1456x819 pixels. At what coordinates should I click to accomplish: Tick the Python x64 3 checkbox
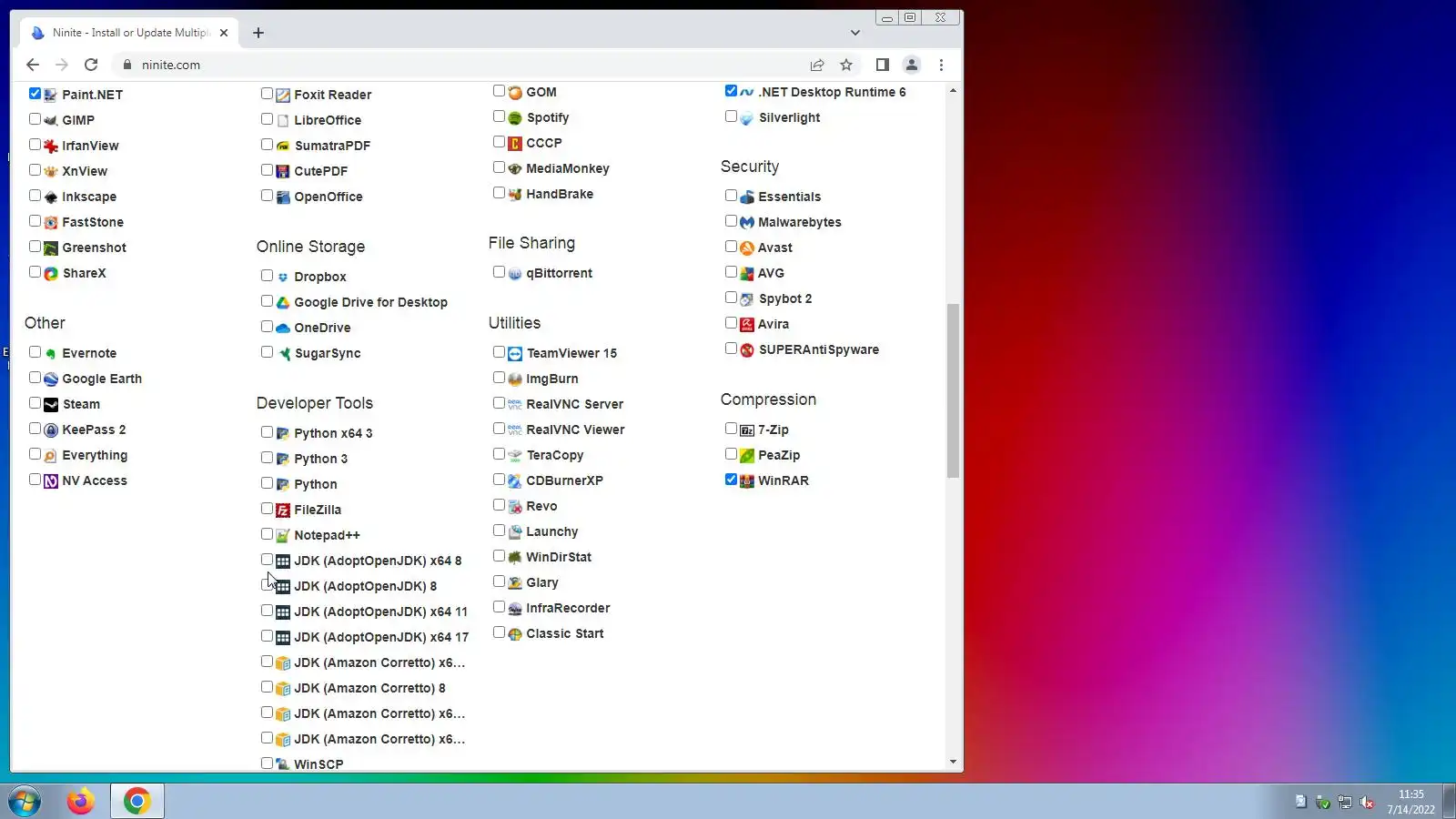[267, 432]
